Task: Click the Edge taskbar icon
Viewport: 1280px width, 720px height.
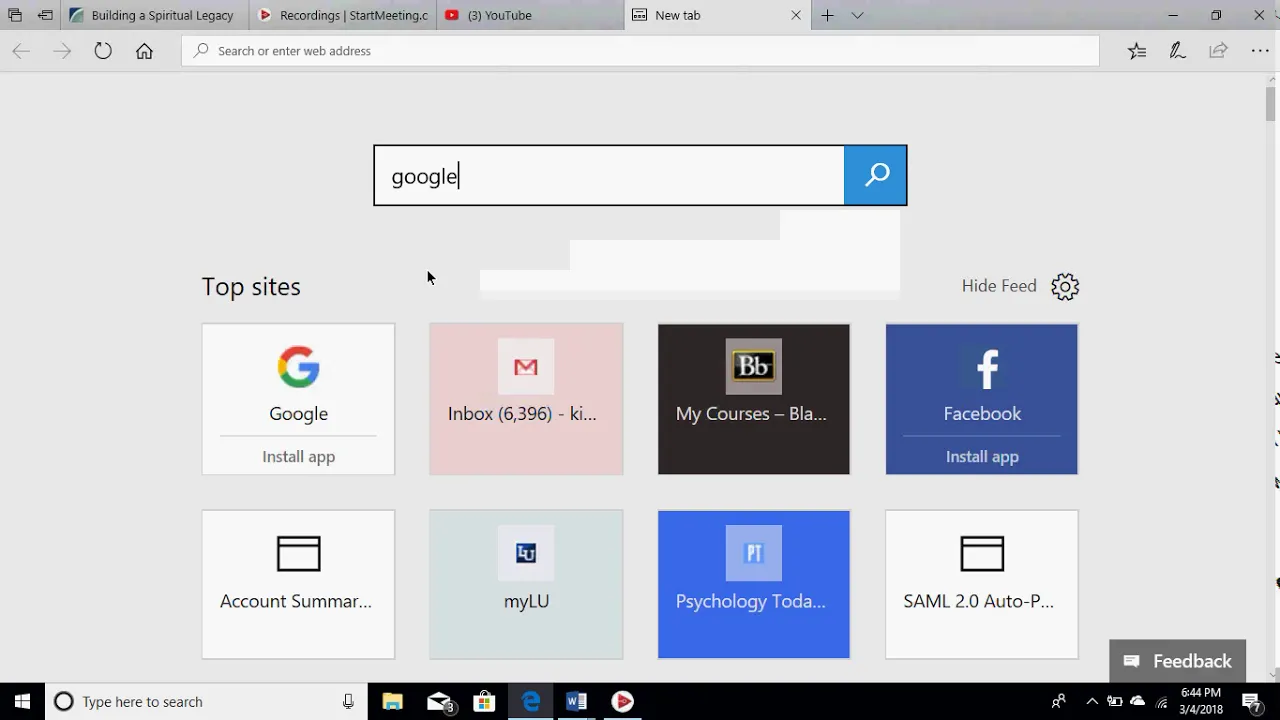Action: tap(530, 701)
